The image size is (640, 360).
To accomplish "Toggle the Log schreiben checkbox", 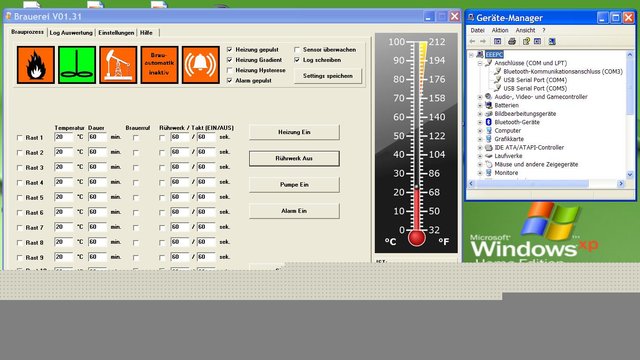I will pyautogui.click(x=297, y=60).
